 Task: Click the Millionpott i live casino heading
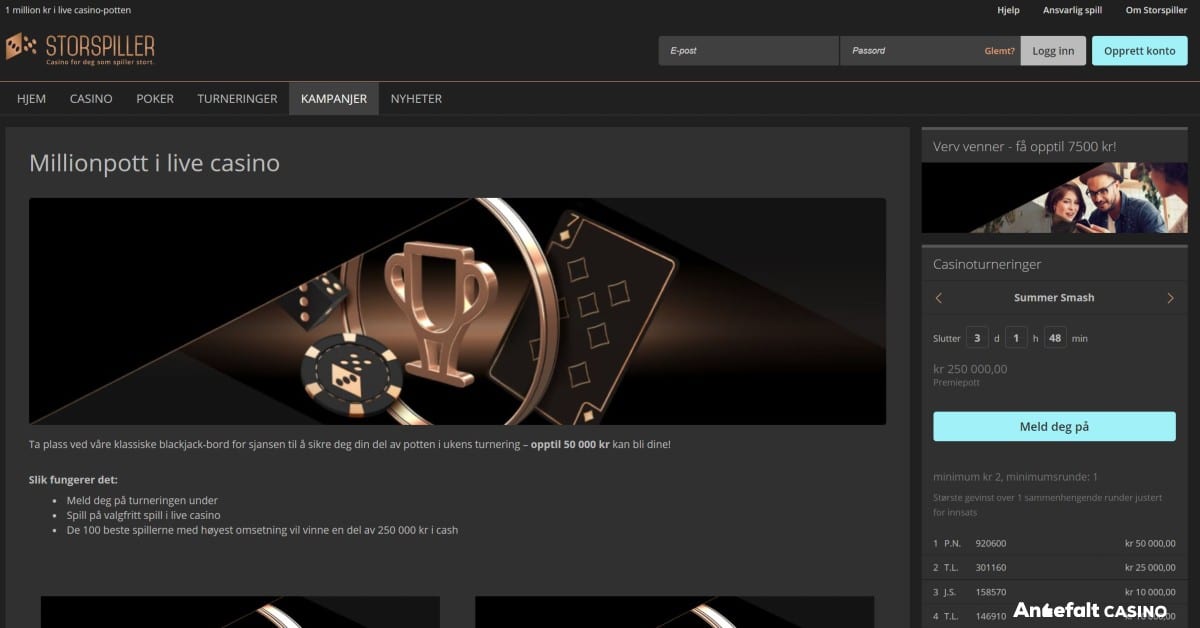[154, 163]
